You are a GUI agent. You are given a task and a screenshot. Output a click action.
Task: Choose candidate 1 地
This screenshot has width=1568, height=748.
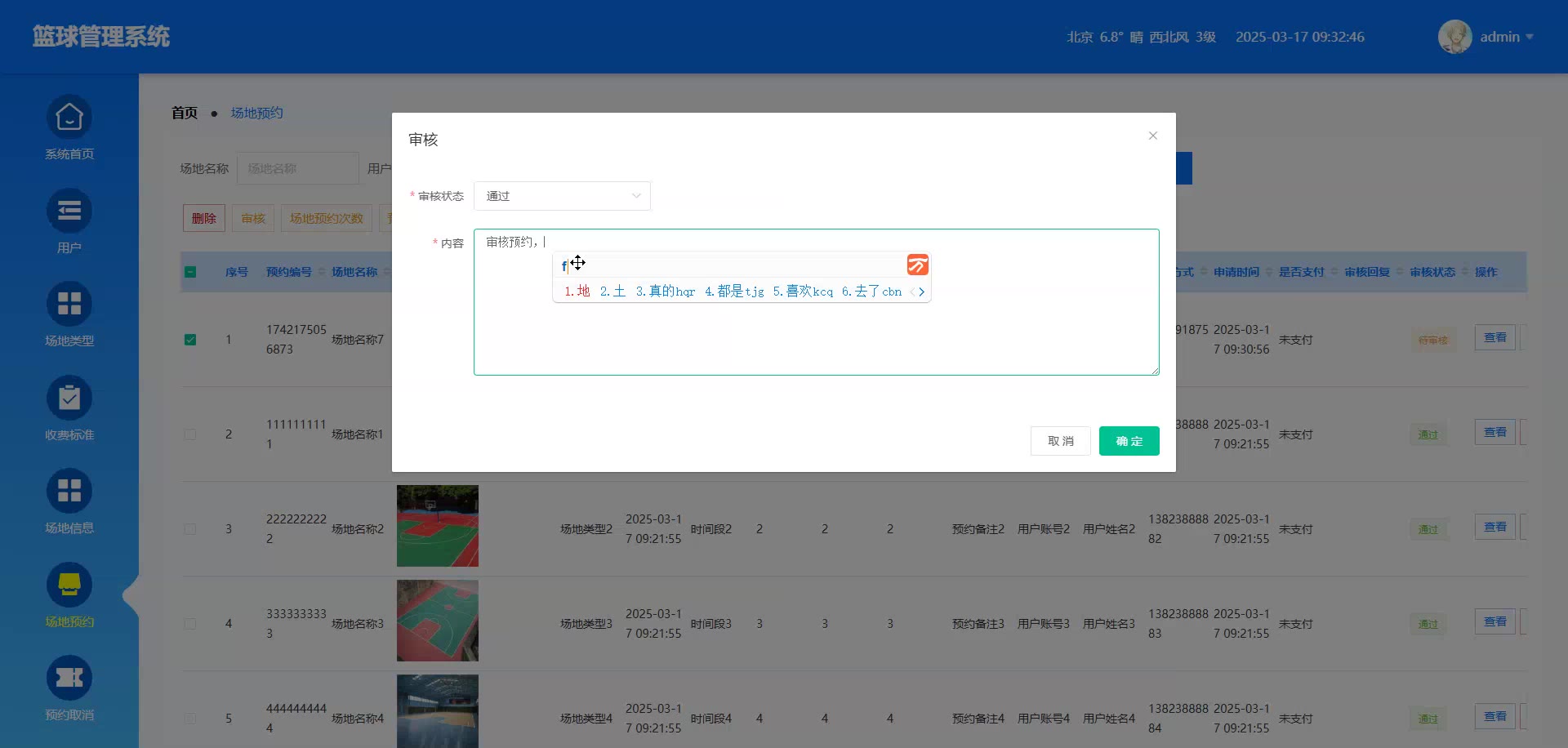tap(577, 292)
